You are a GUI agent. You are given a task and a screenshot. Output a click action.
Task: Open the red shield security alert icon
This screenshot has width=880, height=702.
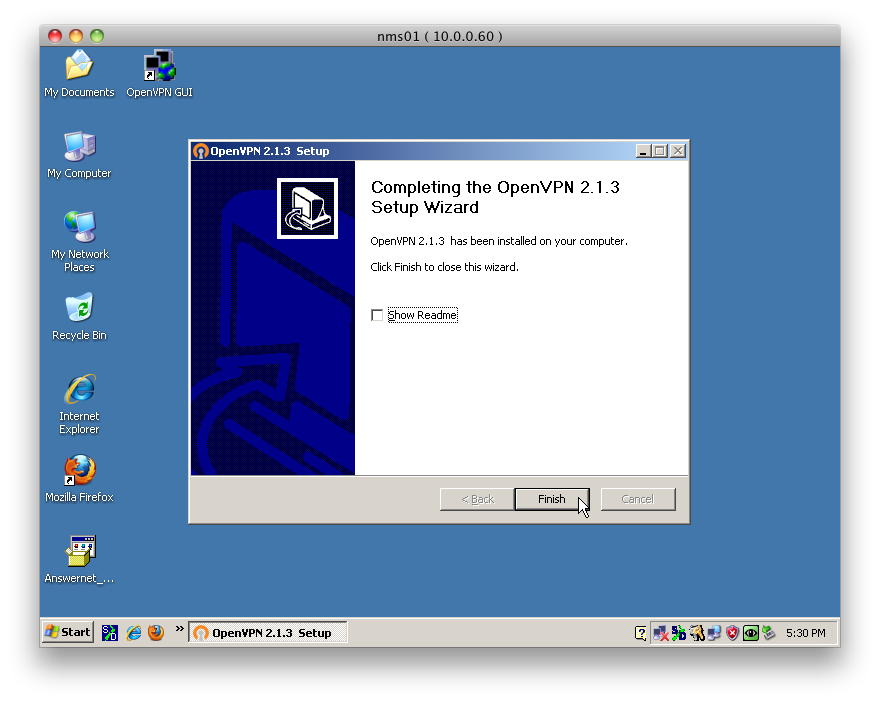click(732, 634)
